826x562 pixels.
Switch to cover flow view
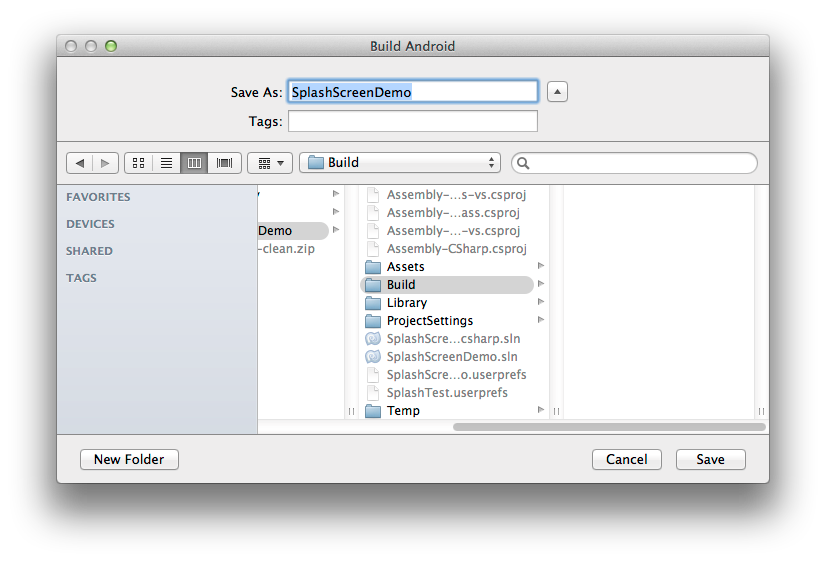[224, 163]
